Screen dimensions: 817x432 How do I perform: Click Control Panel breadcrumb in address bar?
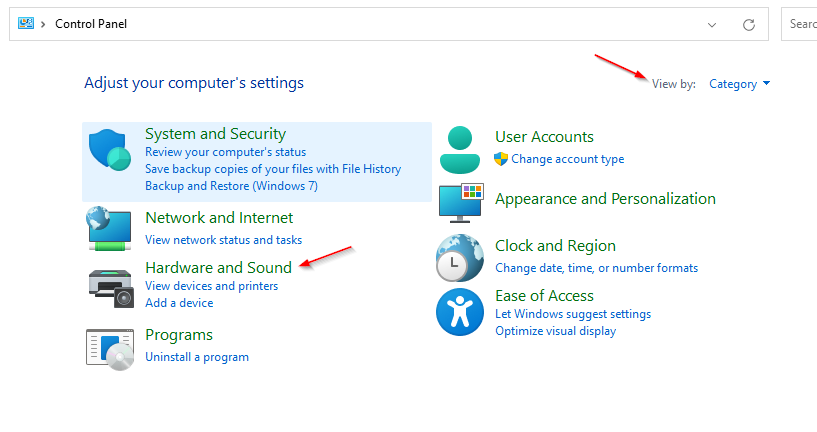coord(91,24)
